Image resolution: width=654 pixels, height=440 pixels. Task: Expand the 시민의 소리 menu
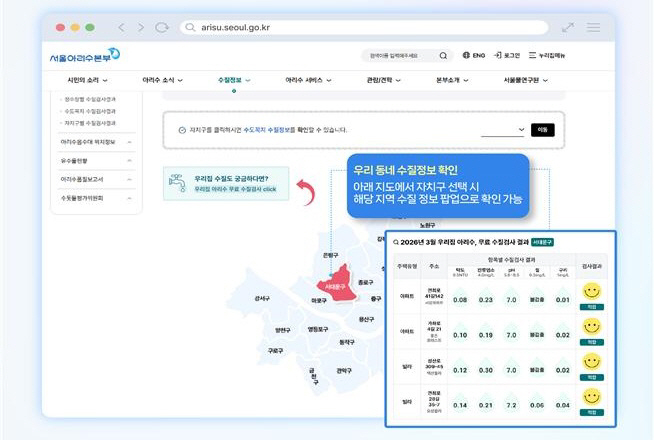pyautogui.click(x=87, y=78)
